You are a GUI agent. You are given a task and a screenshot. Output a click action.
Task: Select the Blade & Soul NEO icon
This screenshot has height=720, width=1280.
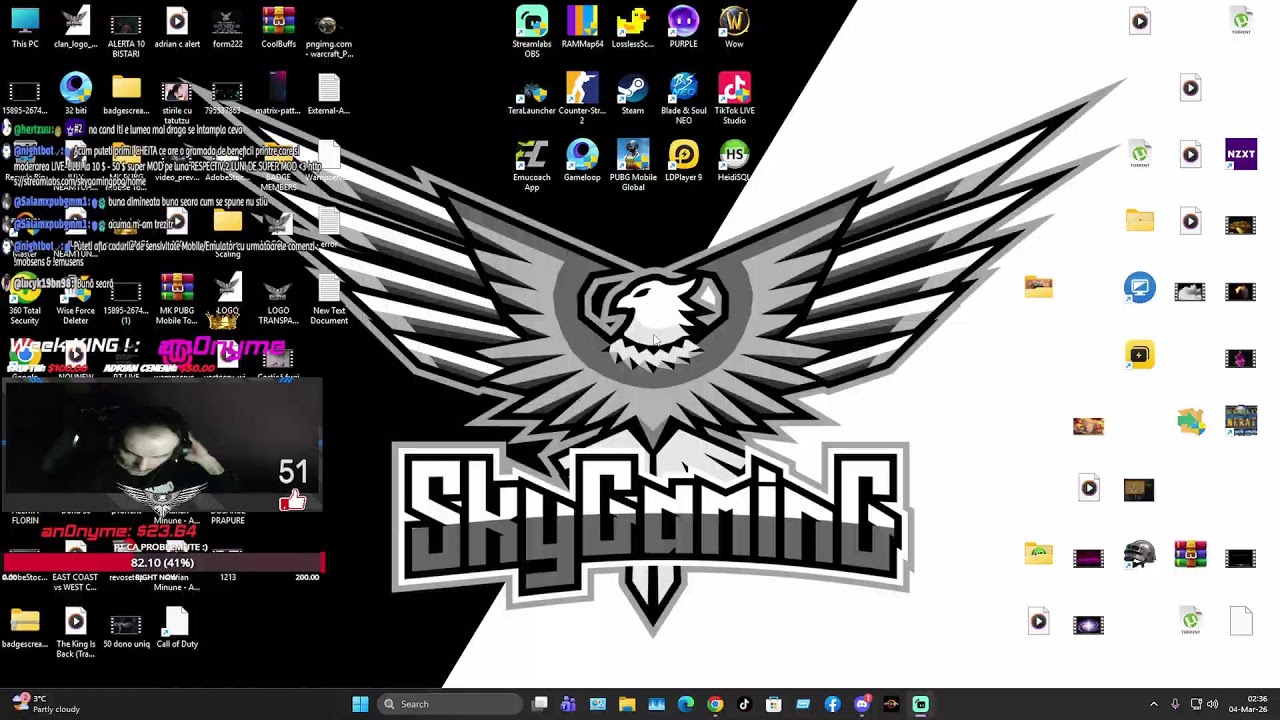click(x=683, y=99)
